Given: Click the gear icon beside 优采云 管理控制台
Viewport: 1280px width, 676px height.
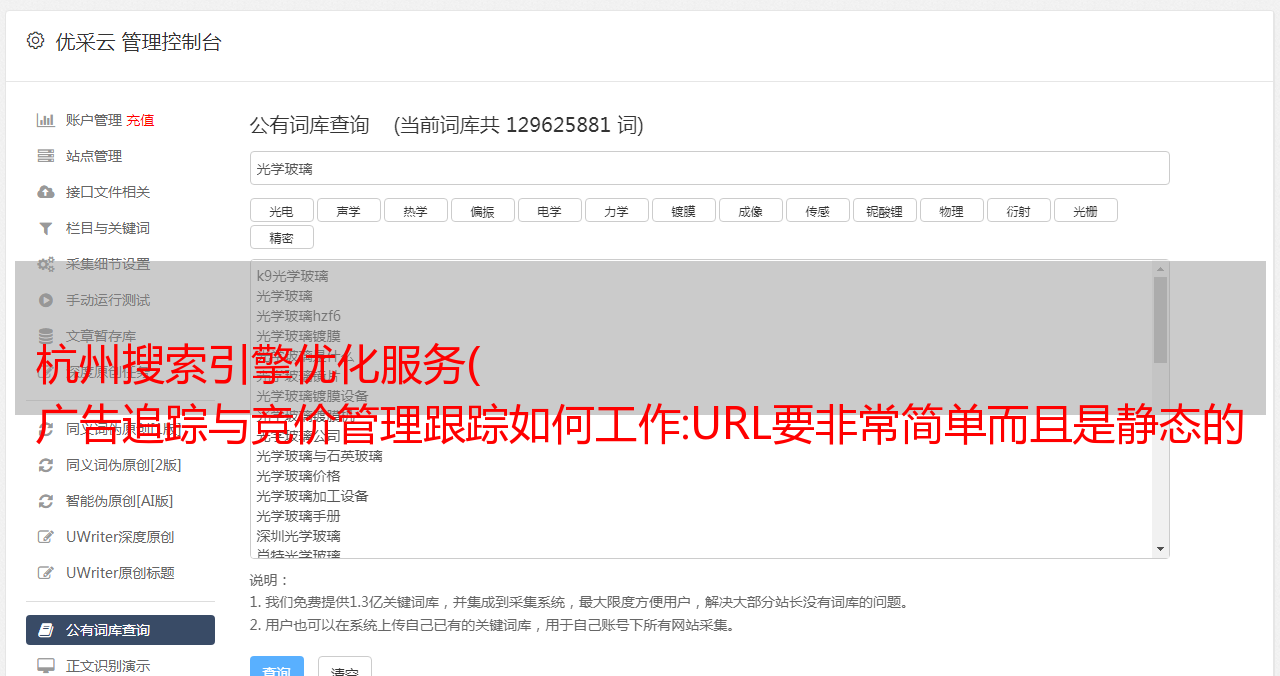Looking at the screenshot, I should coord(35,41).
